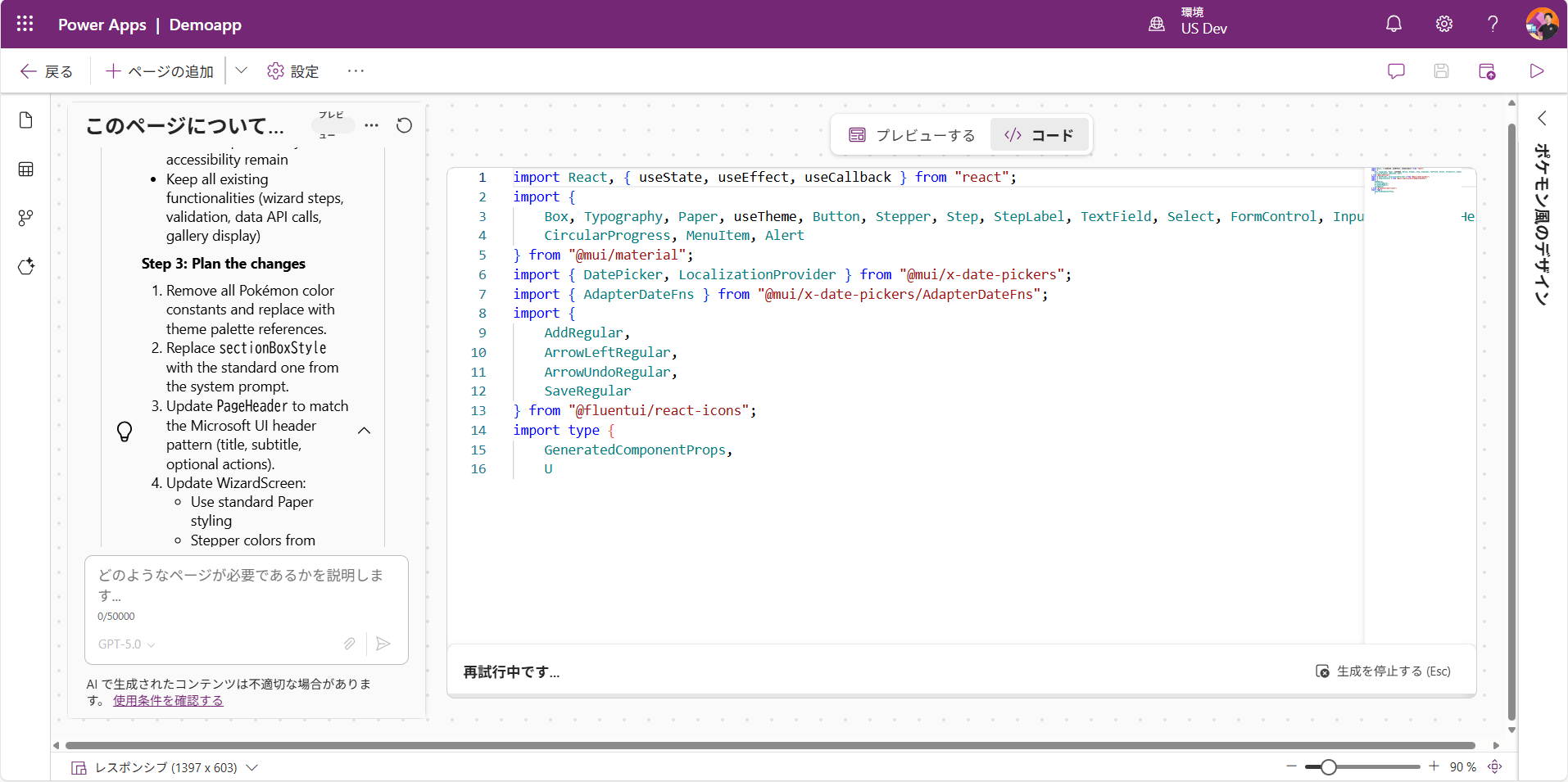Open the GPT-5.0 model selector
1568x782 pixels.
coord(126,644)
